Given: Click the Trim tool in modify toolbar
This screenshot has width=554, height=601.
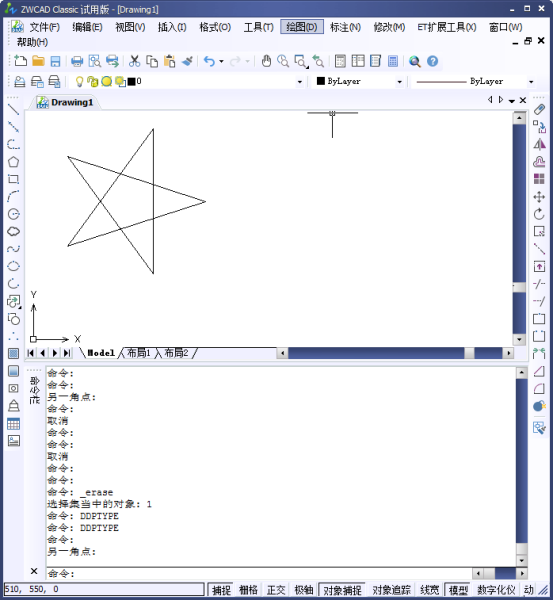Looking at the screenshot, I should [539, 284].
